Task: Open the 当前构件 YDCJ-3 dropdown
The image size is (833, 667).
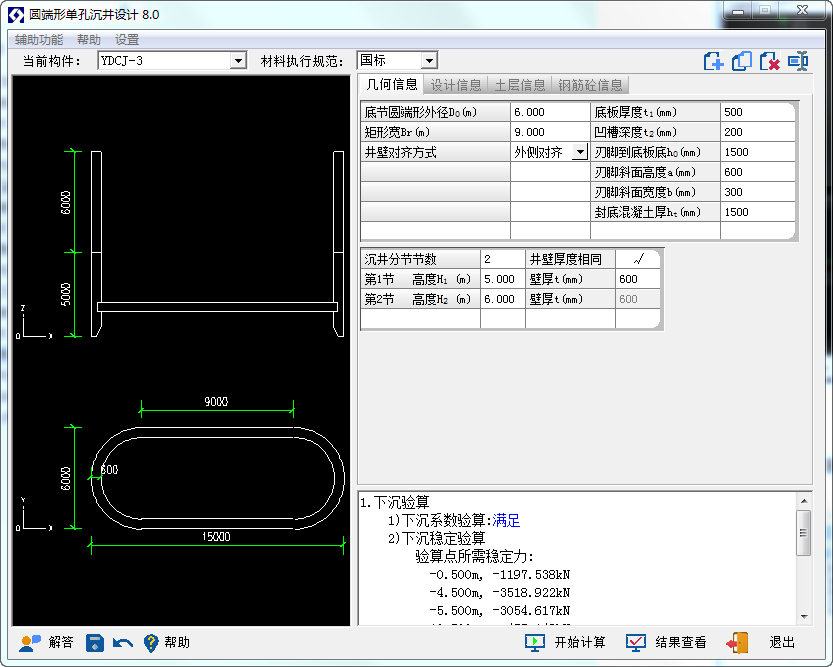Action: pyautogui.click(x=239, y=61)
